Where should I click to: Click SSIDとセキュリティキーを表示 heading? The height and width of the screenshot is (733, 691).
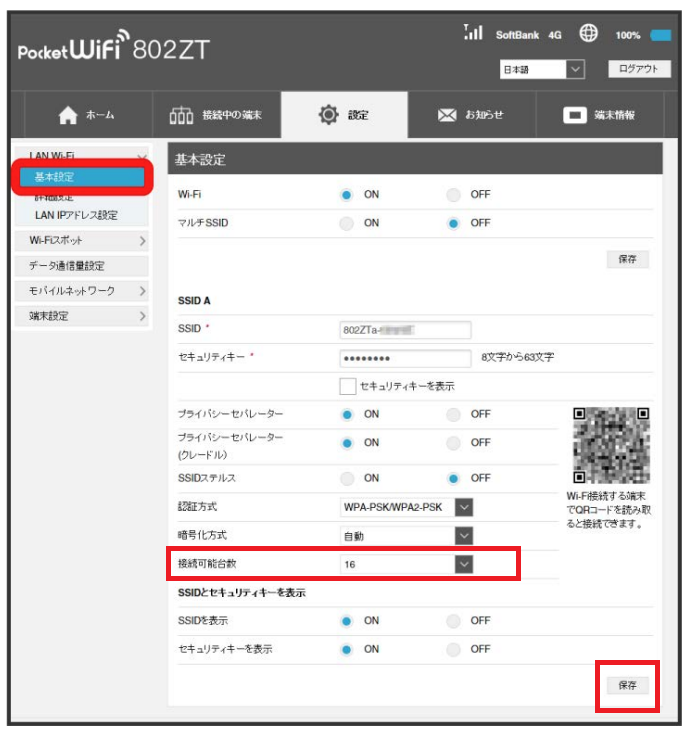coord(242,593)
